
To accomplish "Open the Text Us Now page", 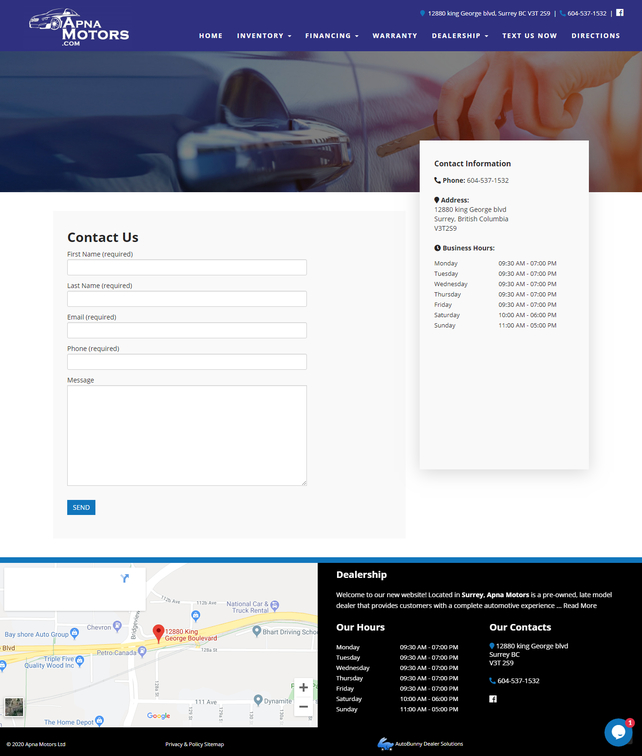I will 529,36.
